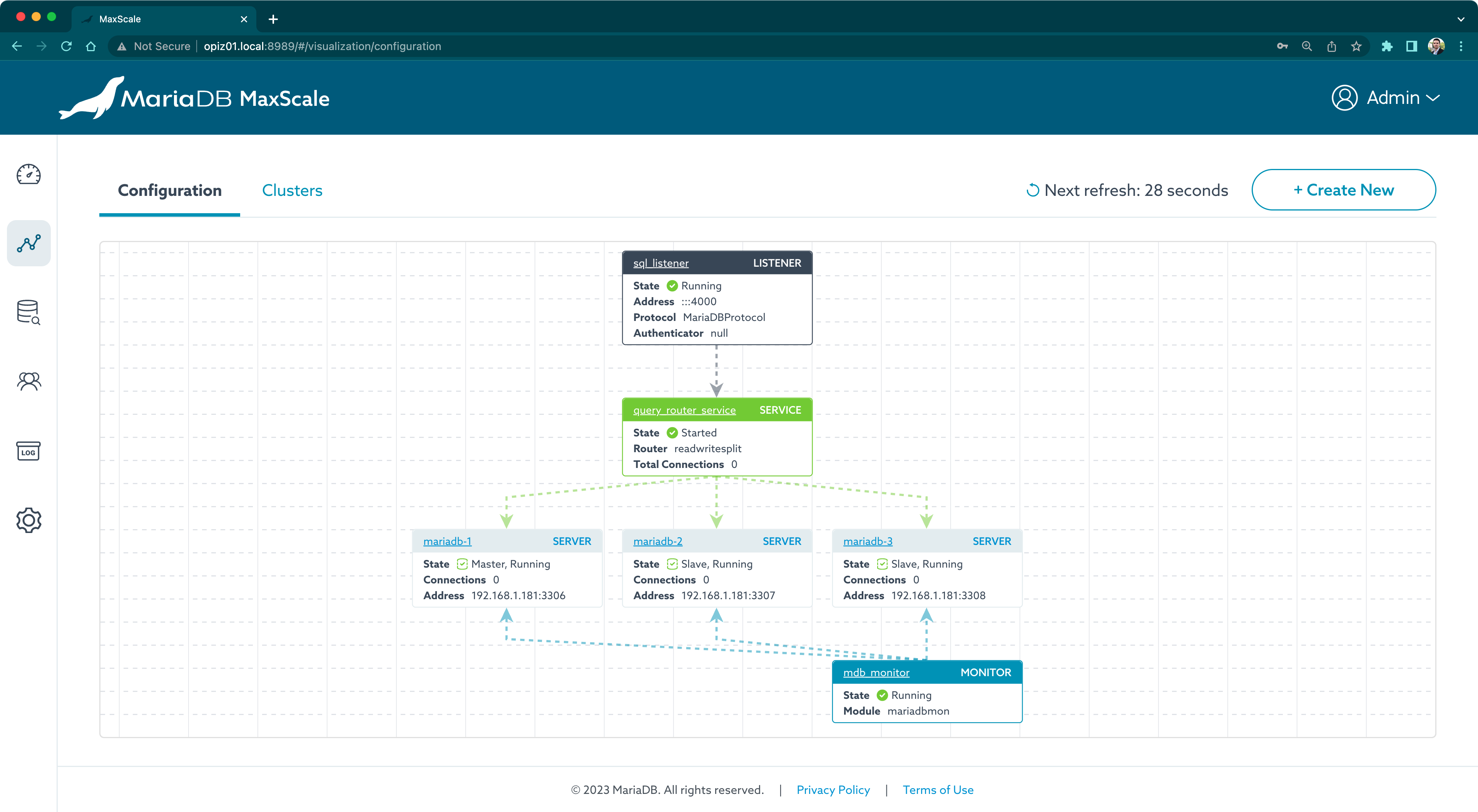Viewport: 1478px width, 812px height.
Task: Click the refresh countdown circular icon
Action: [x=1032, y=190]
